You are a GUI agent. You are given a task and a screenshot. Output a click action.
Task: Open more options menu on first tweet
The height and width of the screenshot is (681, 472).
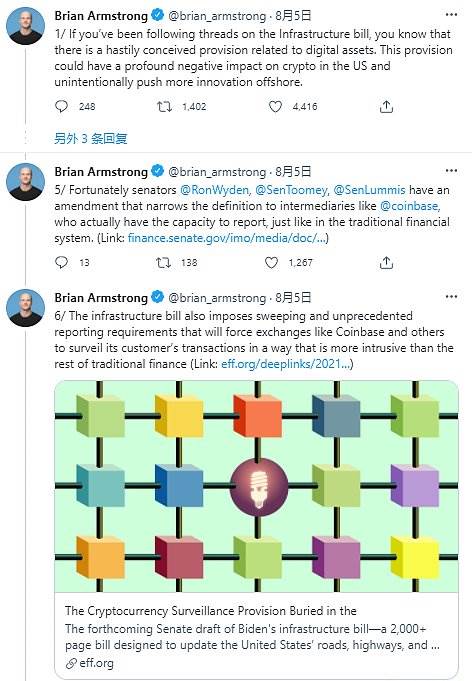point(452,15)
